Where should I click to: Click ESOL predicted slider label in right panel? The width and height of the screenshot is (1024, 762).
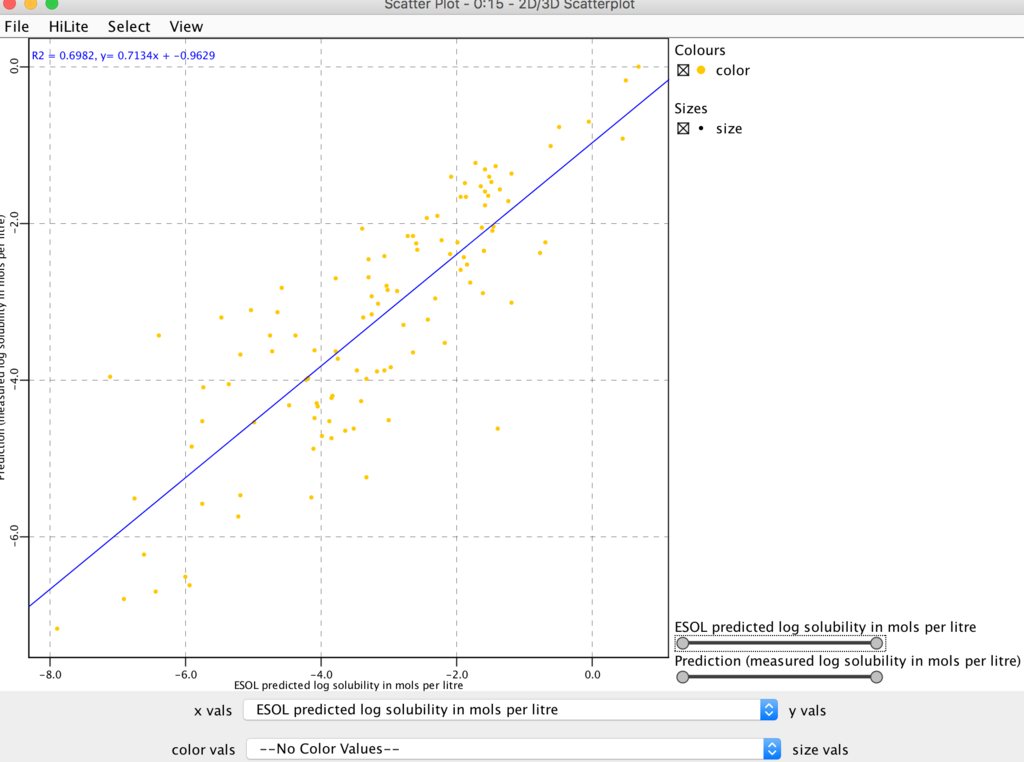tap(825, 627)
